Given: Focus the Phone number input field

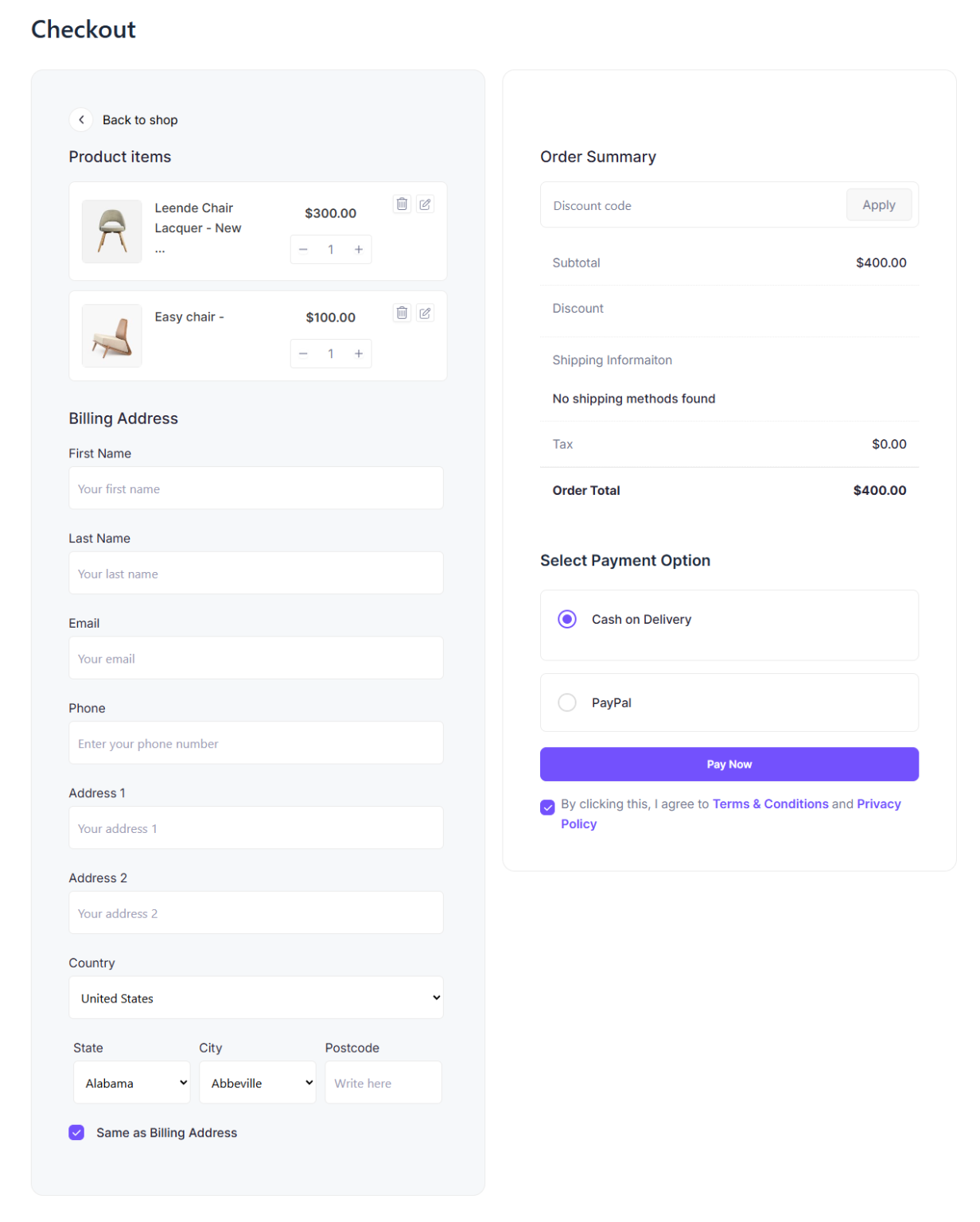Looking at the screenshot, I should 256,743.
